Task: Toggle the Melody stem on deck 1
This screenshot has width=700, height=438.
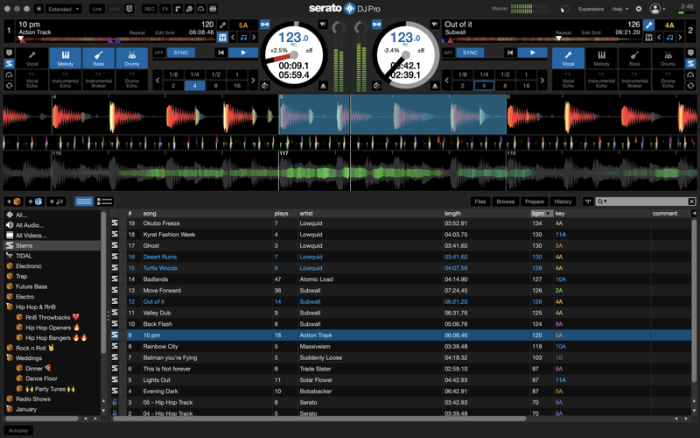Action: tap(65, 58)
